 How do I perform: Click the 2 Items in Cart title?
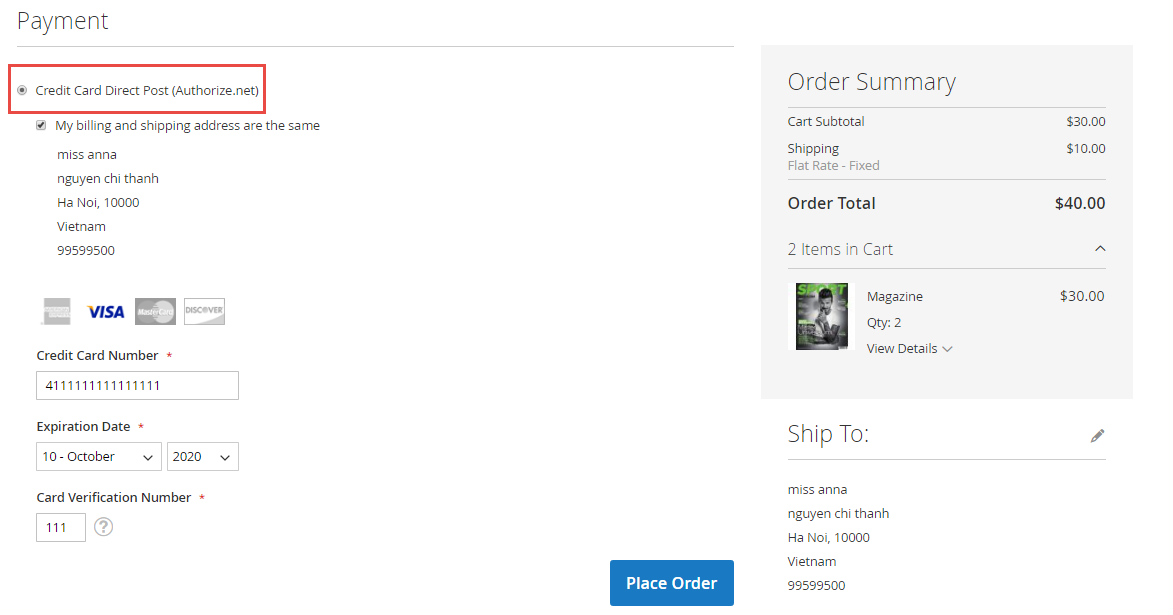840,249
